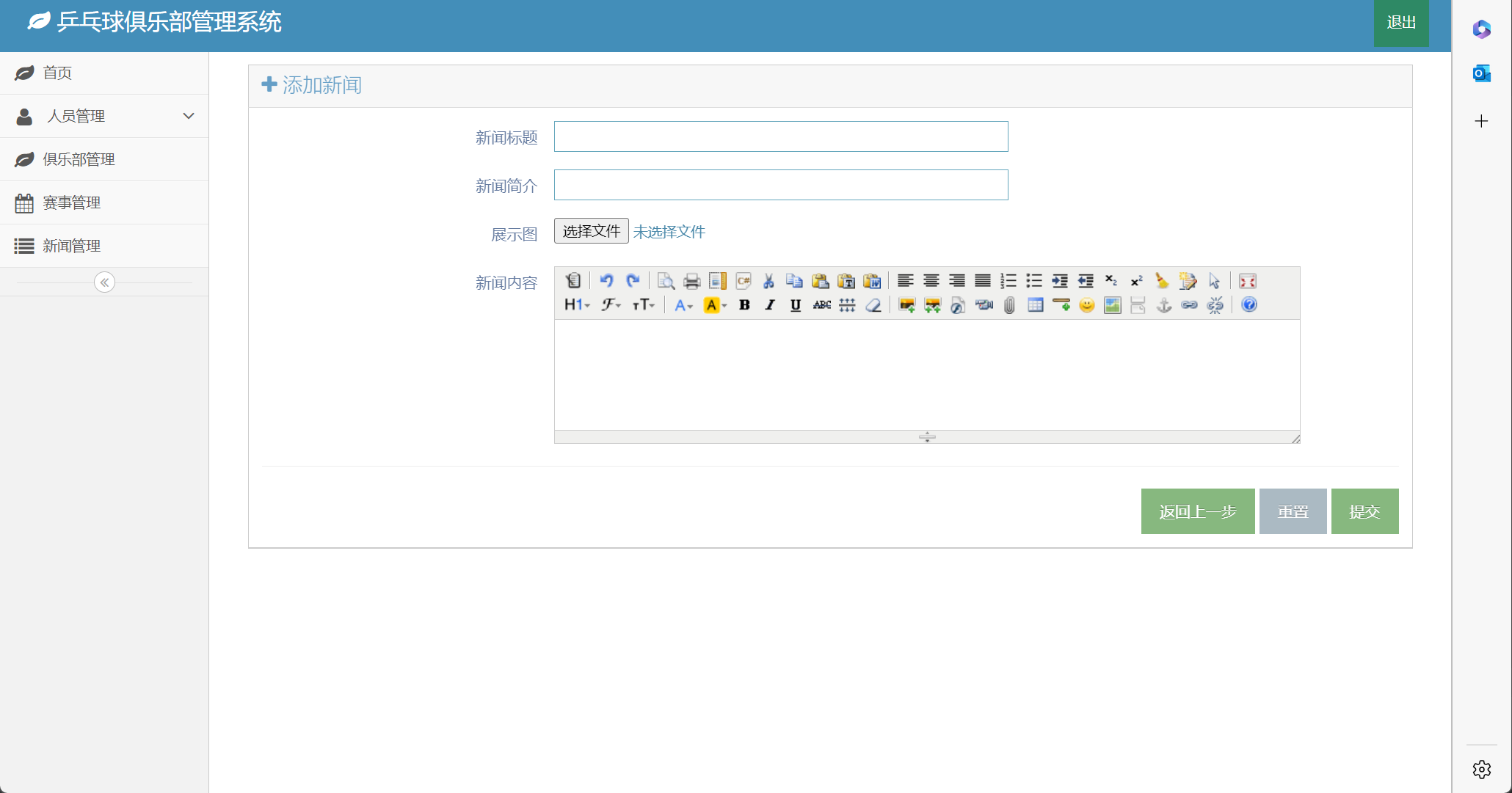Click the anchor icon in editor
Image resolution: width=1512 pixels, height=793 pixels.
(1163, 305)
